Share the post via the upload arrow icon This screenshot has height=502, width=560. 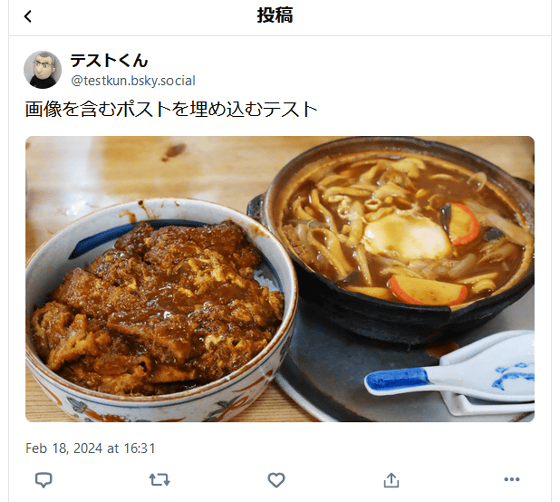[x=391, y=480]
